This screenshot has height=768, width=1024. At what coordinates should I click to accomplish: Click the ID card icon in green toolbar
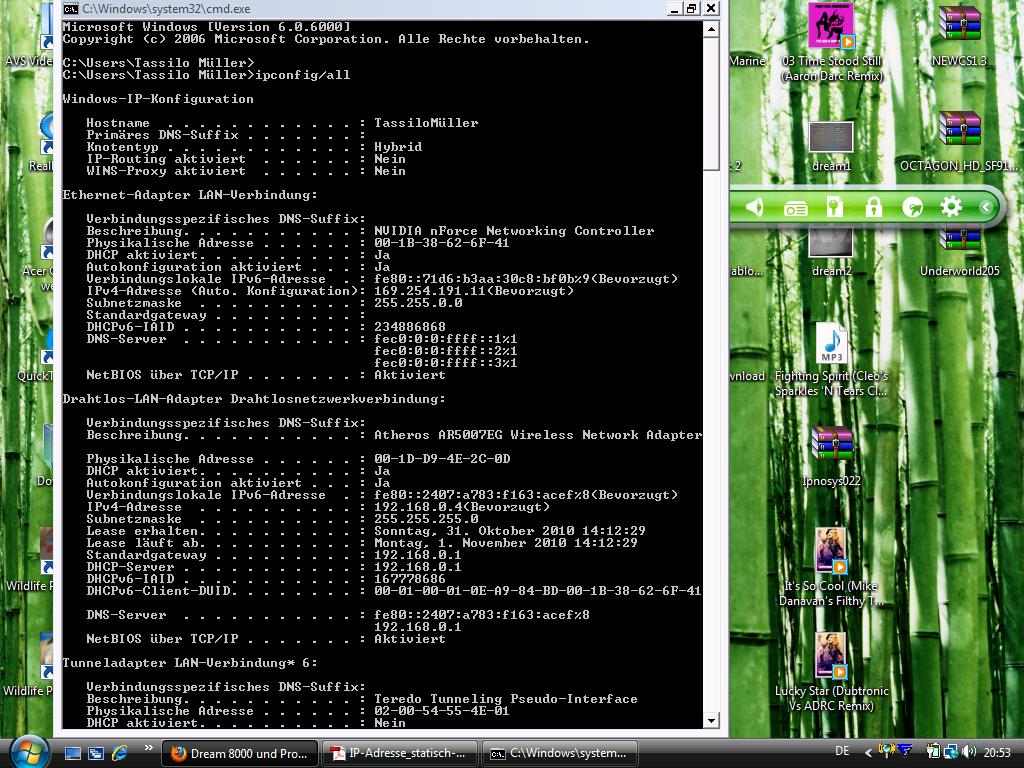(x=795, y=207)
